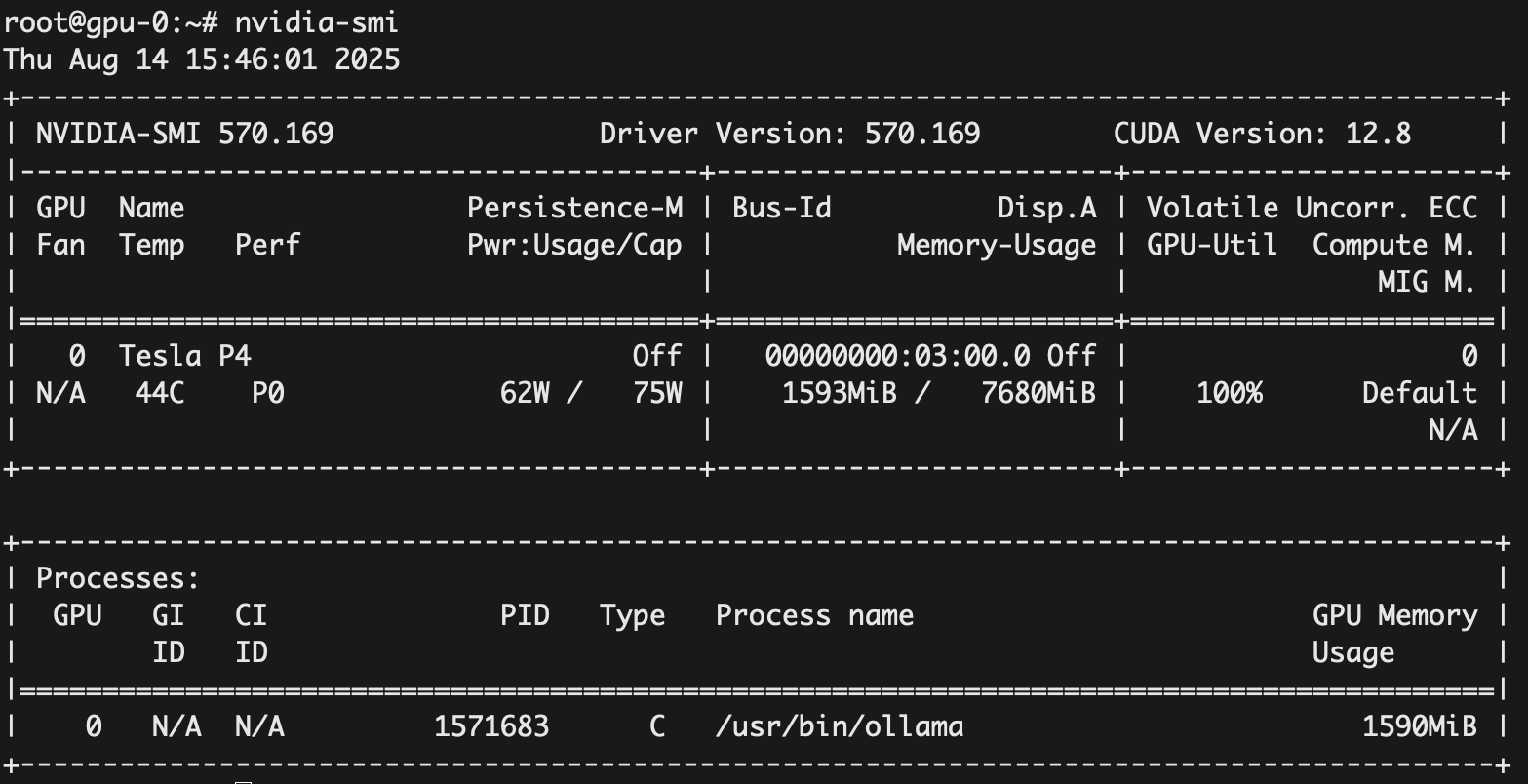Click the Processes: section heading
The image size is (1528, 784).
[117, 578]
